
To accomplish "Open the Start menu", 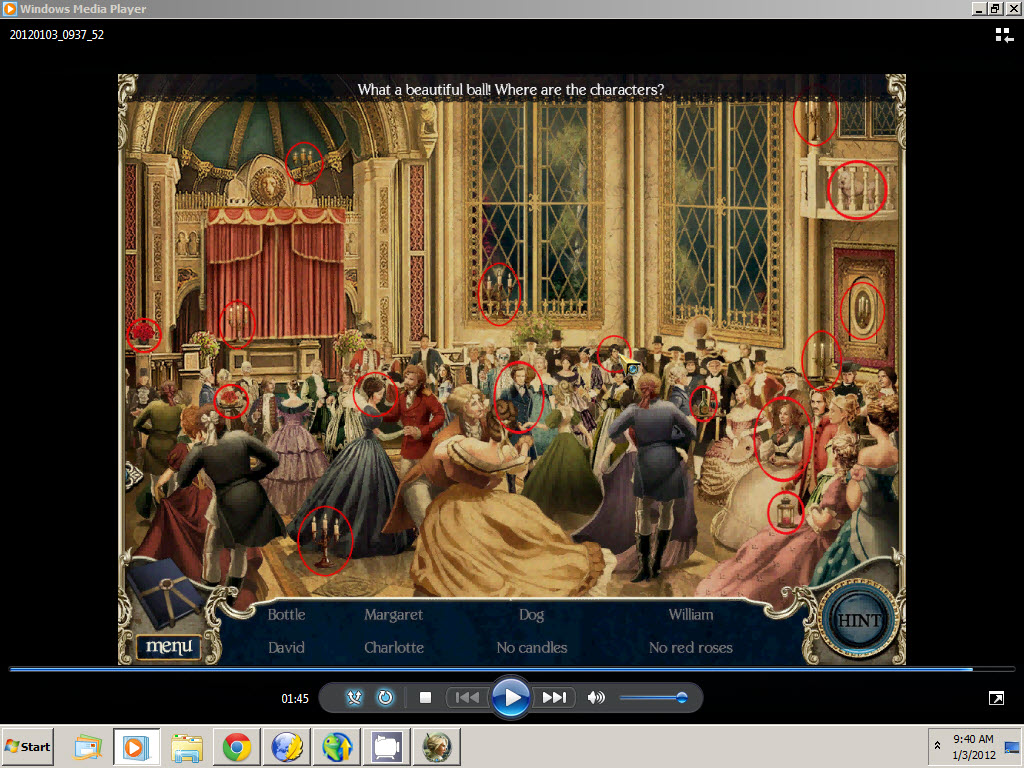I will tap(29, 747).
